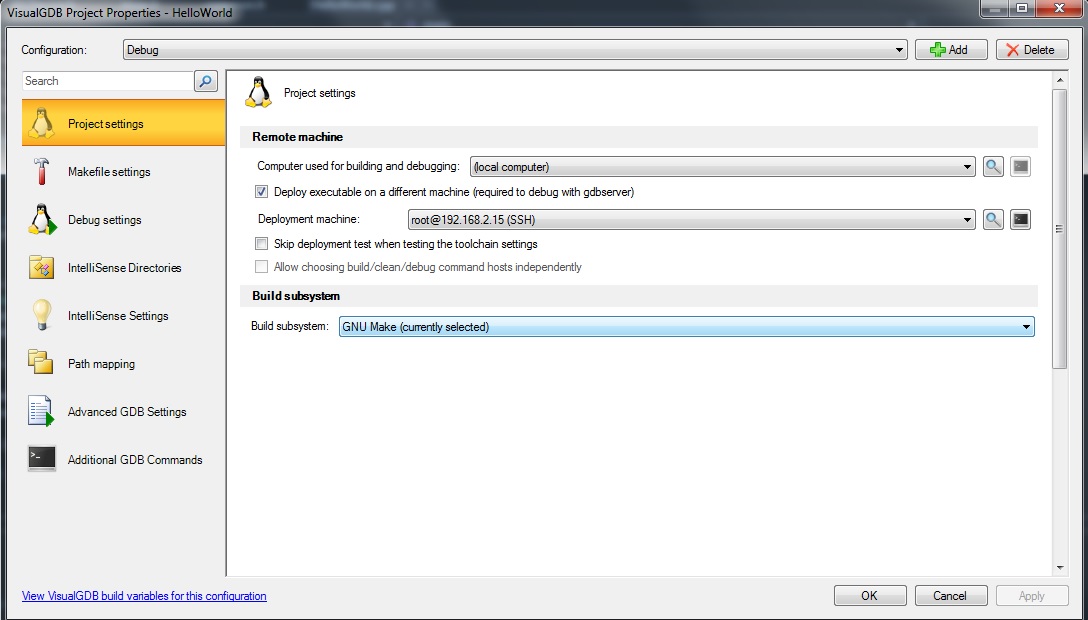This screenshot has height=620, width=1088.
Task: Uncheck Deploy executable on a different machine
Action: point(262,191)
